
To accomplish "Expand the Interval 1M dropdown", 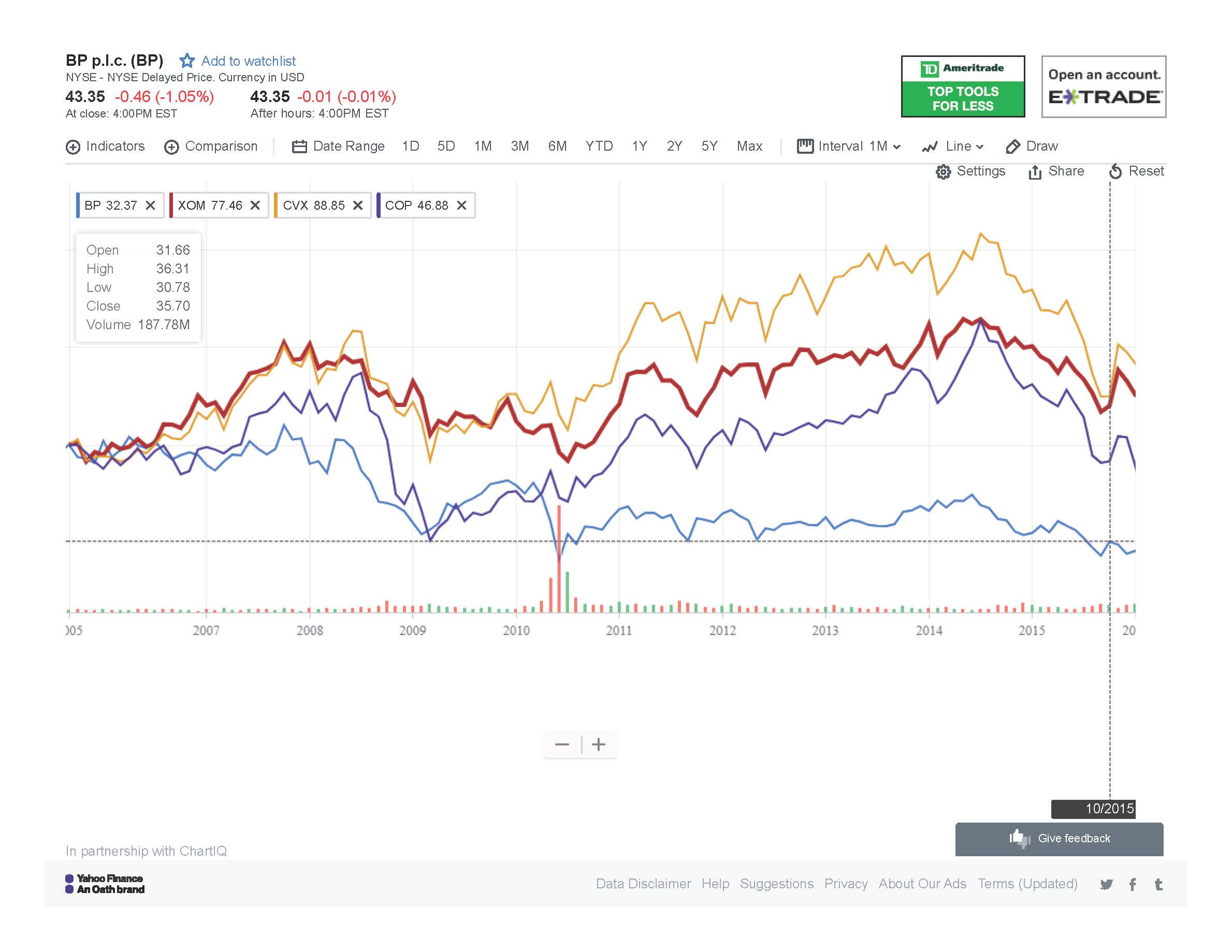I will pos(849,147).
